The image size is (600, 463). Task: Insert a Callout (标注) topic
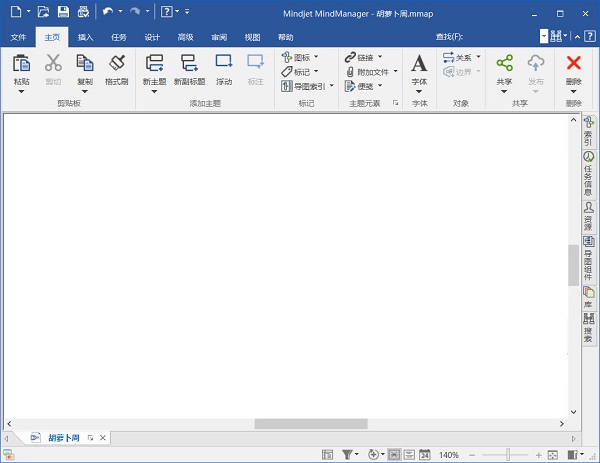[x=255, y=62]
